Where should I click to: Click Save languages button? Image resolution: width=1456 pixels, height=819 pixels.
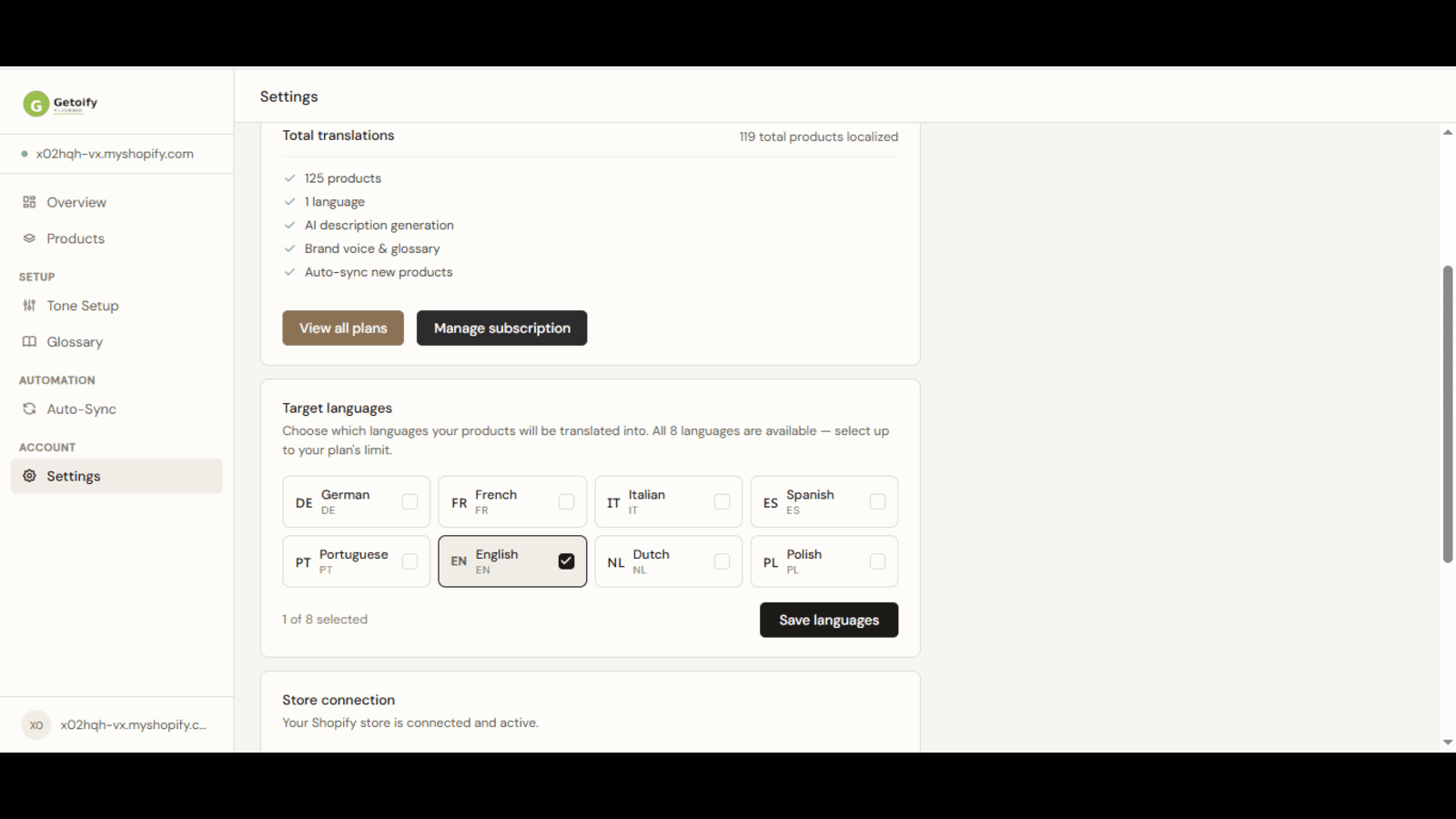[829, 620]
